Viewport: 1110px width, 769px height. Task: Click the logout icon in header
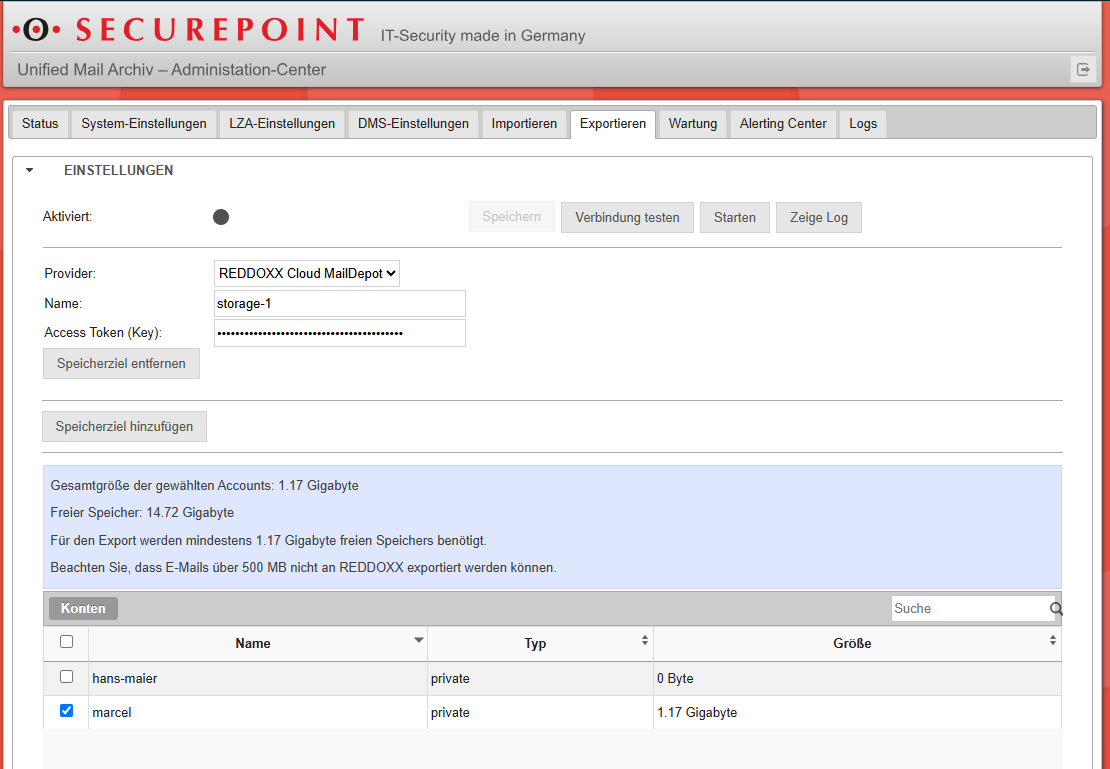click(x=1083, y=69)
